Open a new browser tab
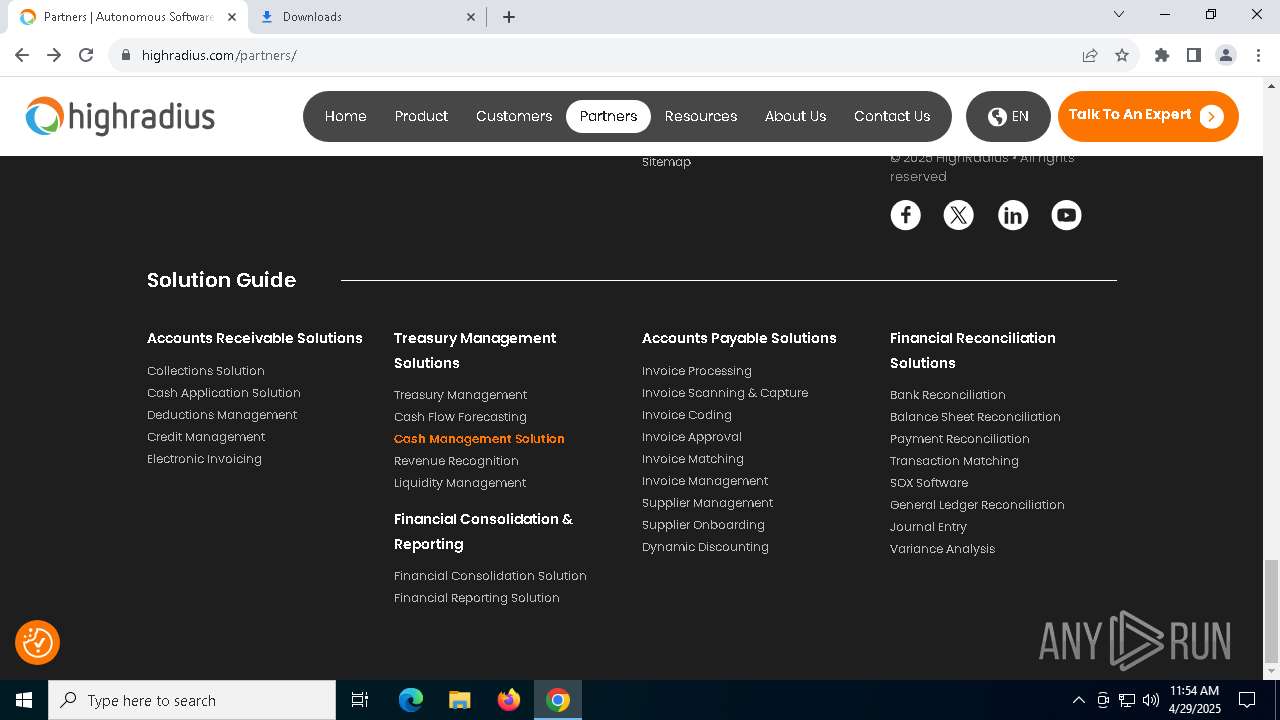Viewport: 1280px width, 720px height. pyautogui.click(x=509, y=17)
